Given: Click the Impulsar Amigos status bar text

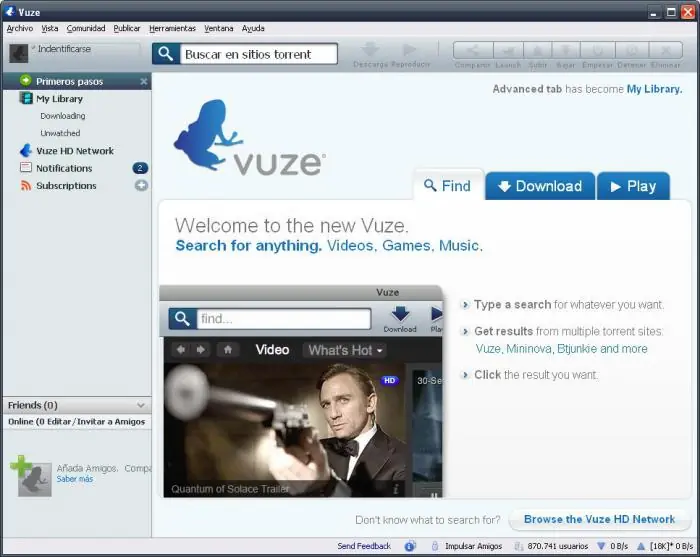Looking at the screenshot, I should tap(473, 546).
